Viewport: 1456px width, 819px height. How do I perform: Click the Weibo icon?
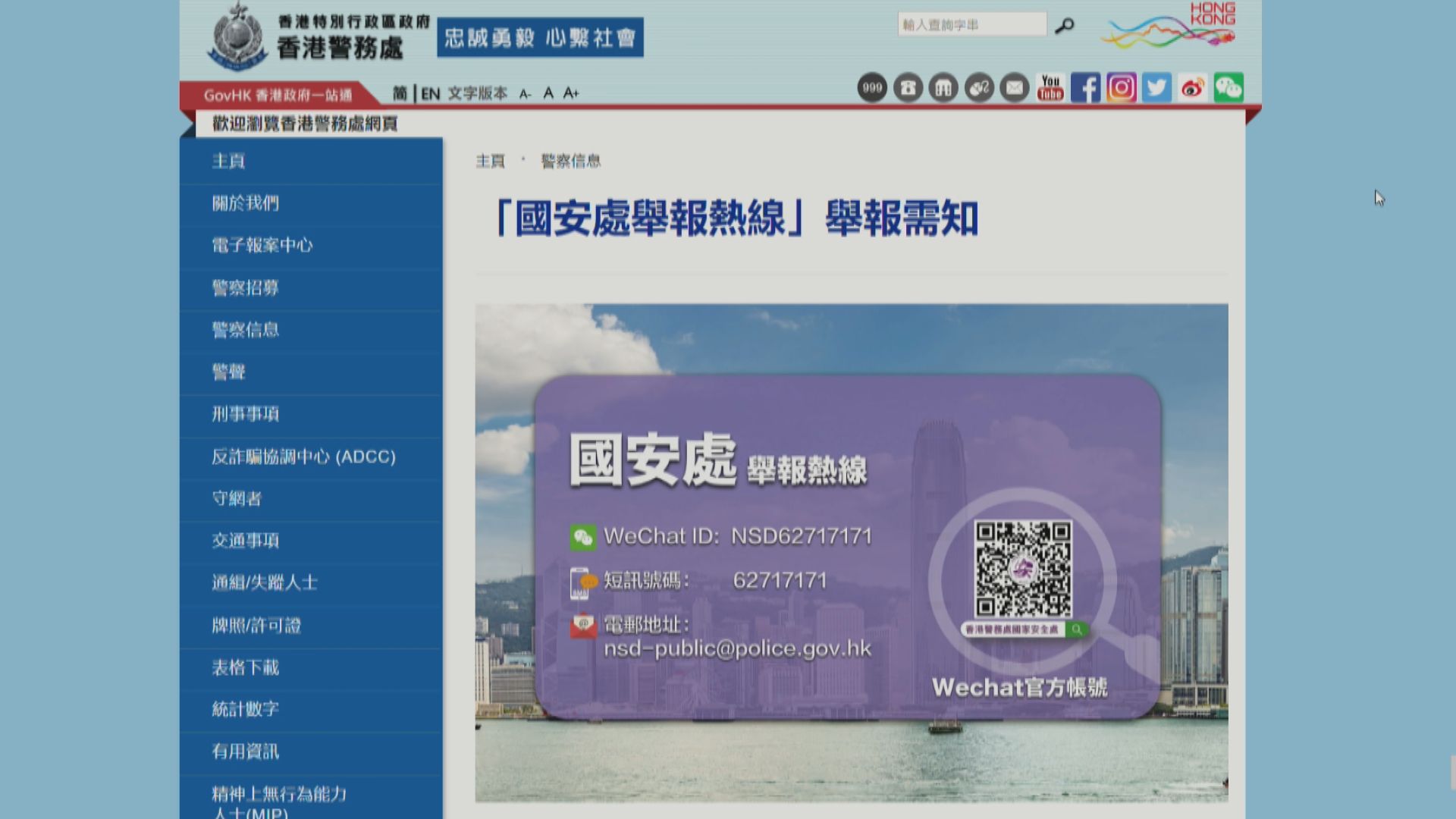1193,88
